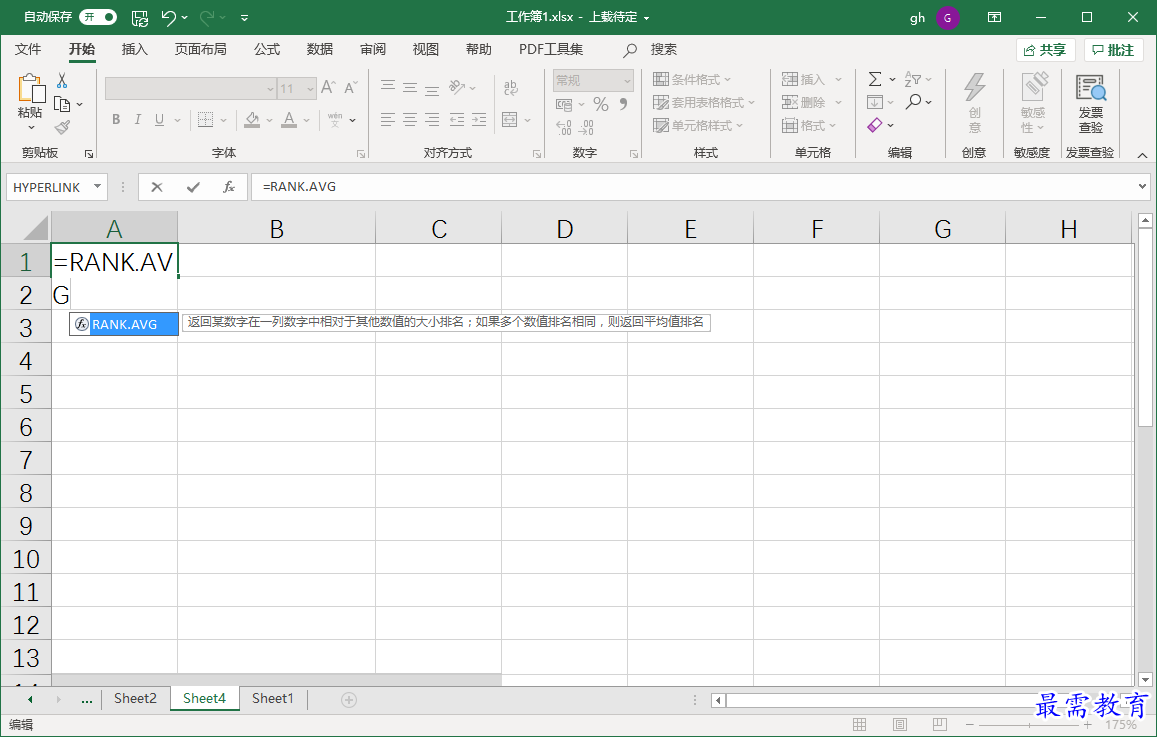Click the Insert Function fx icon
This screenshot has height=737, width=1157.
pos(229,187)
